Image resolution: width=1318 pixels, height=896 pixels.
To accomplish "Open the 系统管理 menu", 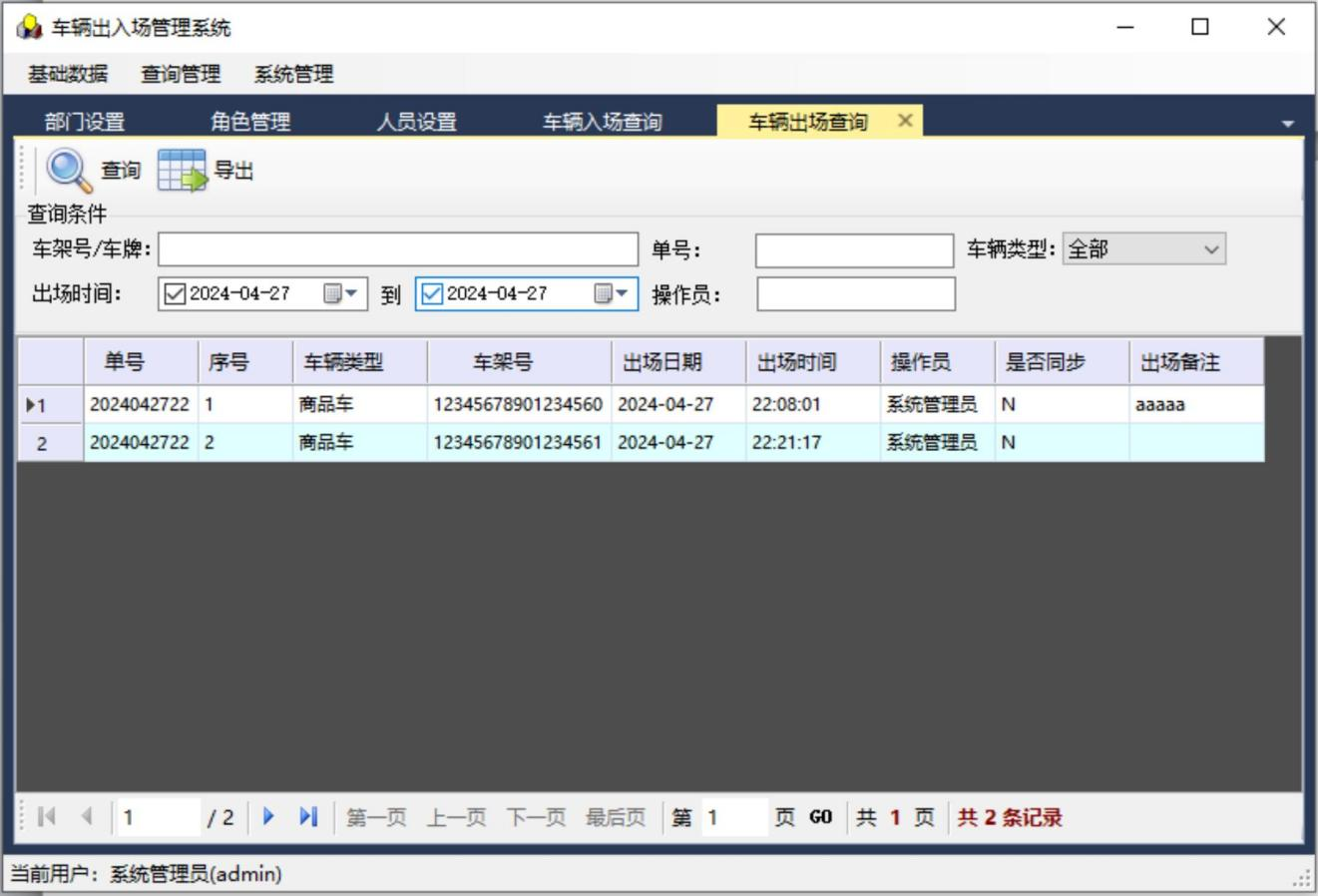I will pos(293,74).
